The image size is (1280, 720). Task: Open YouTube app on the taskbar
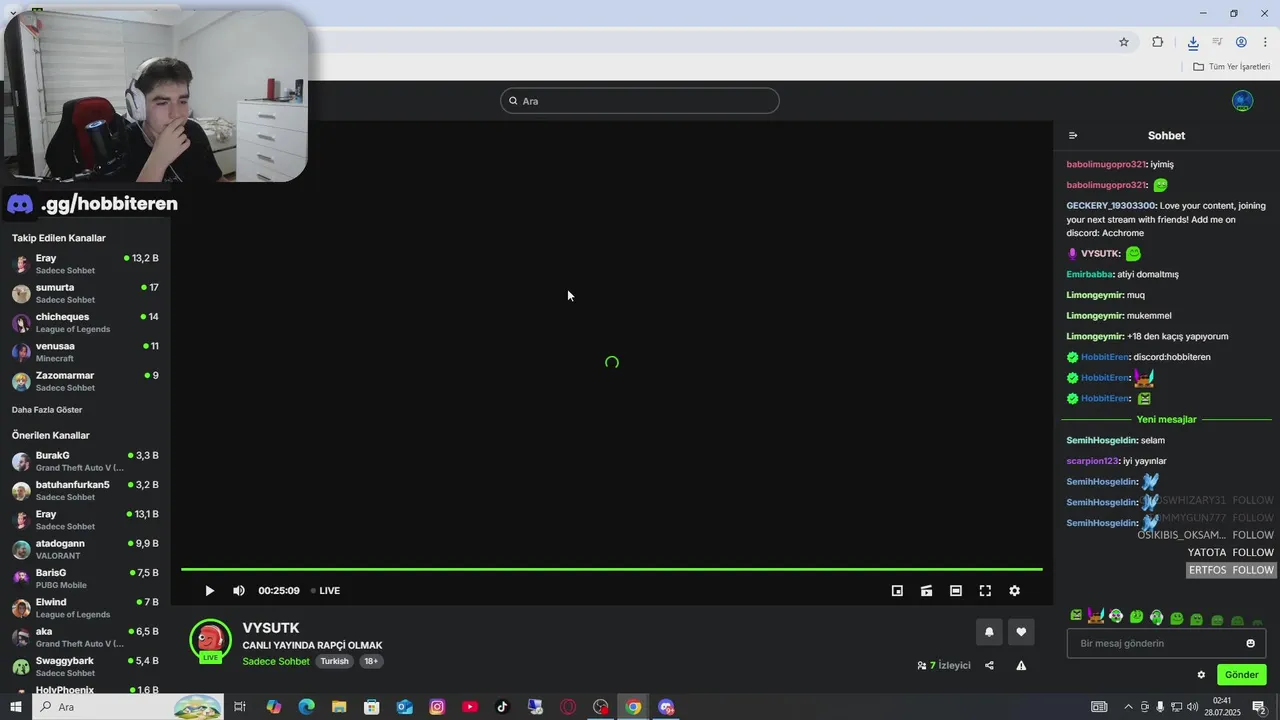[470, 707]
